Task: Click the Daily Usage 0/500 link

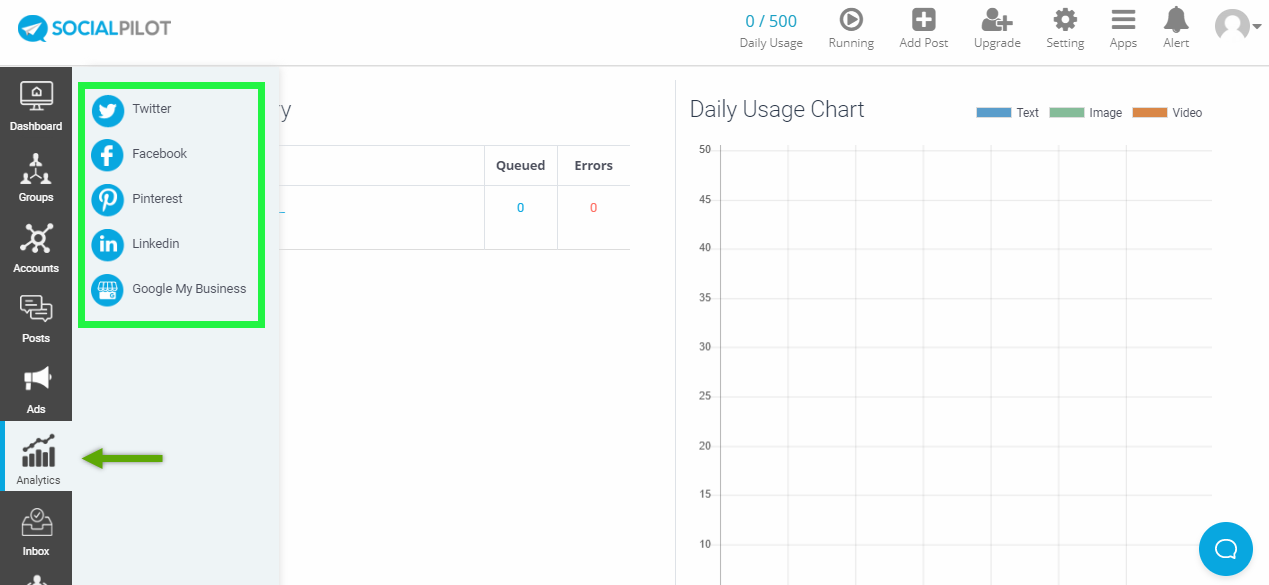Action: 770,20
